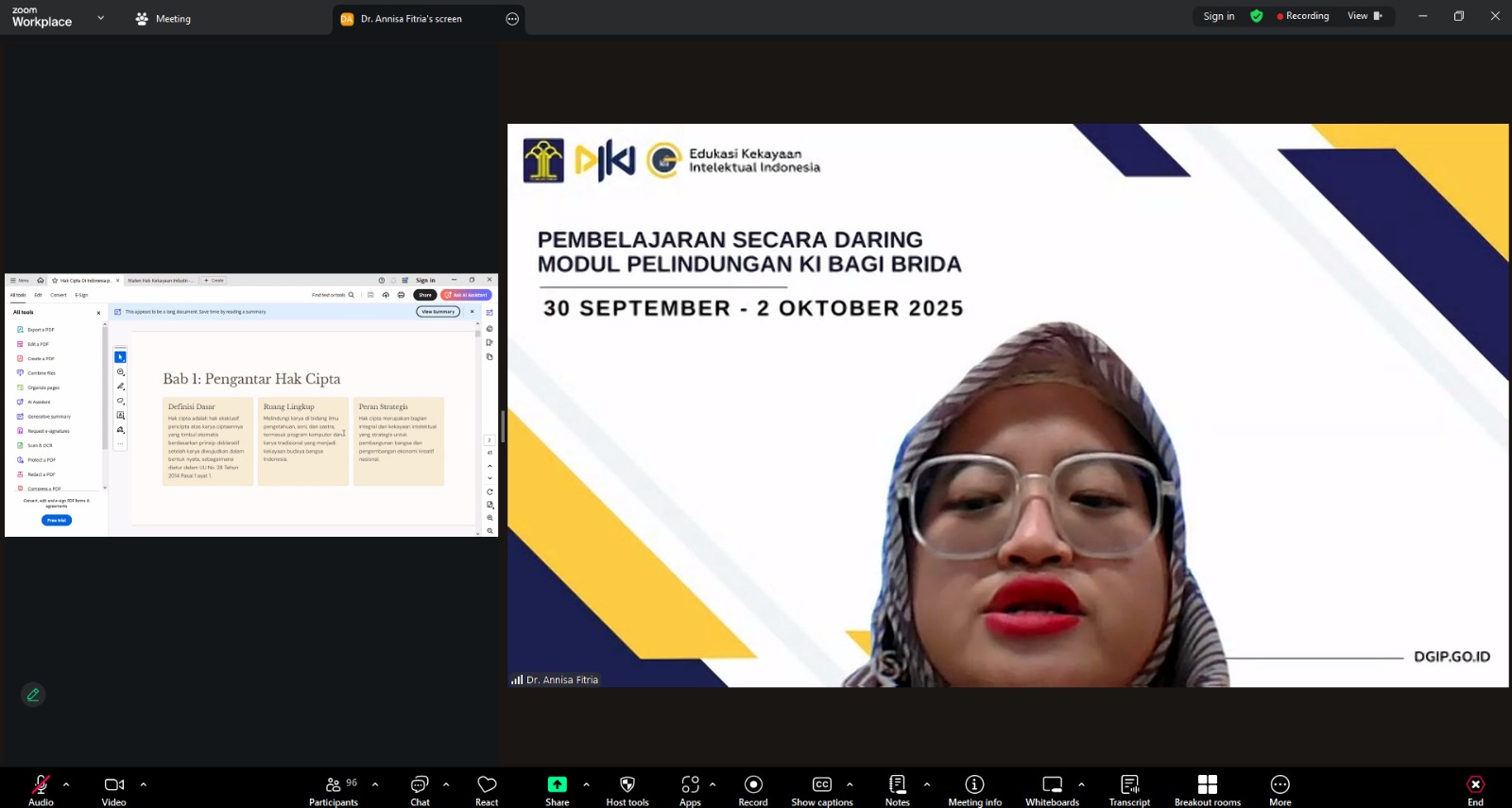The width and height of the screenshot is (1512, 808).
Task: Expand options arrow next to Participants
Action: click(375, 784)
